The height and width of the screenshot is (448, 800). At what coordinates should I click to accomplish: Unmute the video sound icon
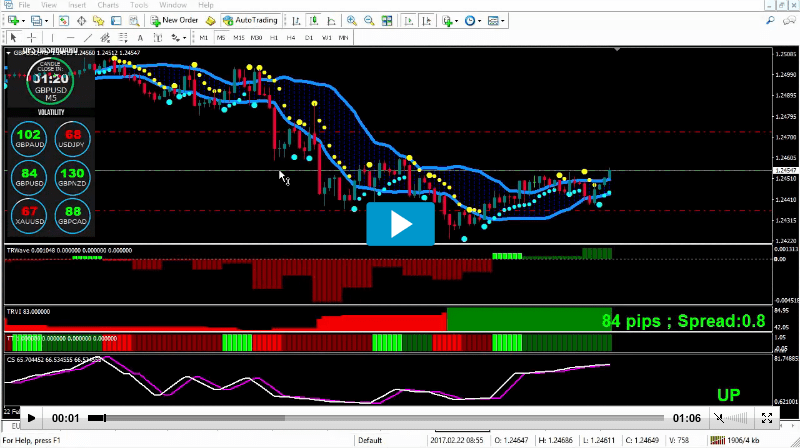[719, 418]
